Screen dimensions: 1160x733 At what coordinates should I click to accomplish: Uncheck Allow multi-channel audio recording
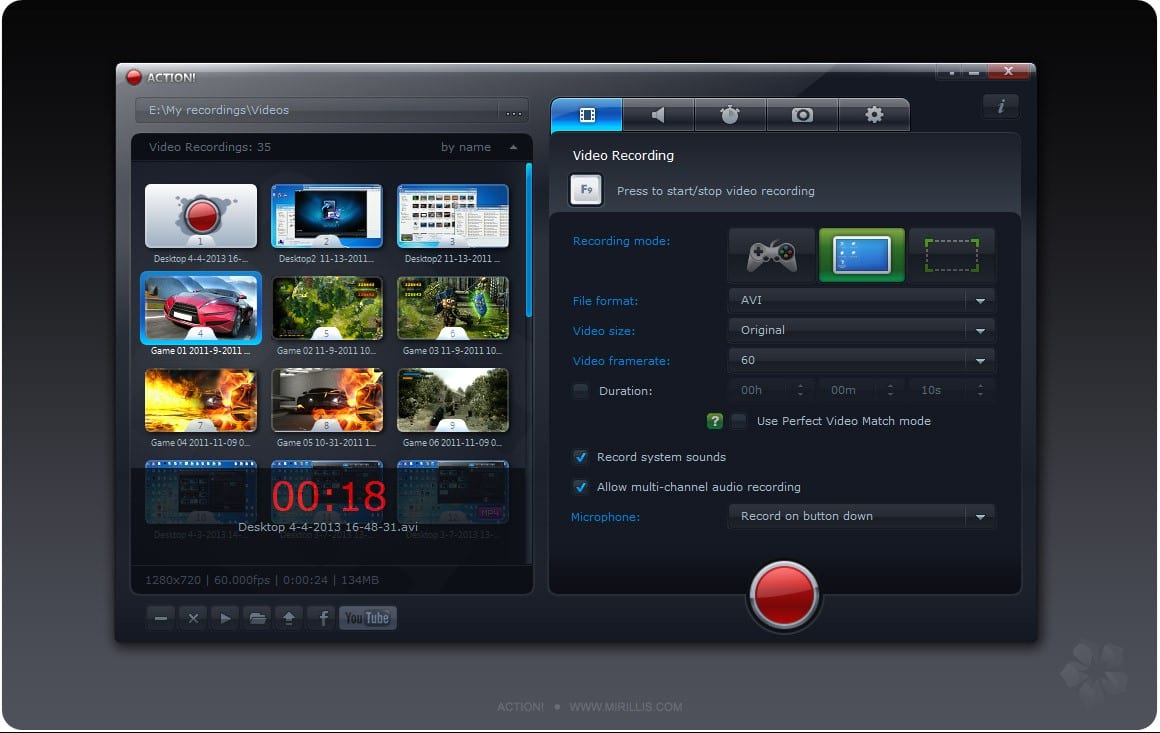[580, 487]
